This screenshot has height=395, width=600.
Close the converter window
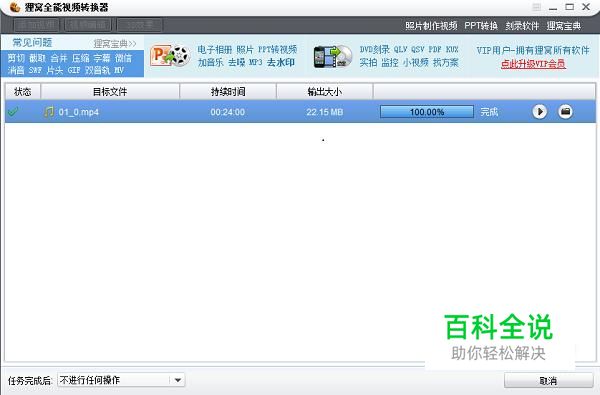coord(586,7)
